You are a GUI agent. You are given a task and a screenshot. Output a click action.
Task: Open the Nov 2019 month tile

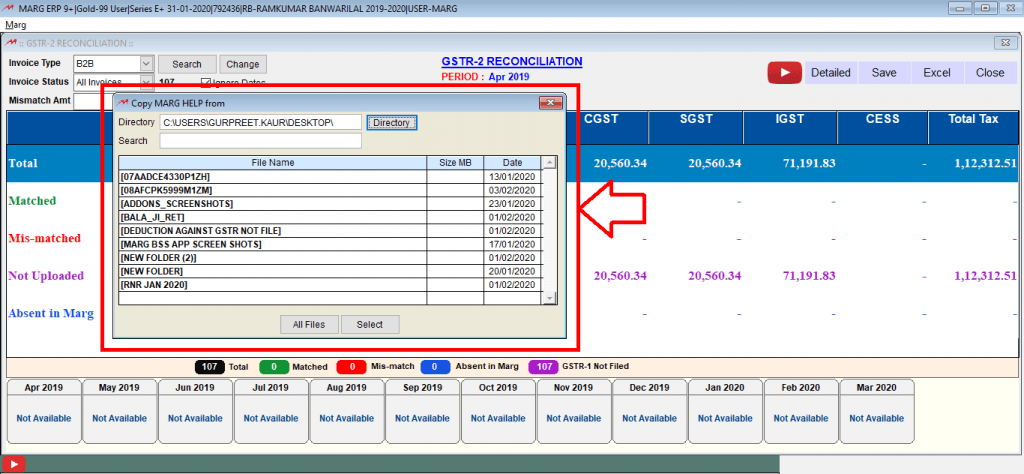[574, 411]
